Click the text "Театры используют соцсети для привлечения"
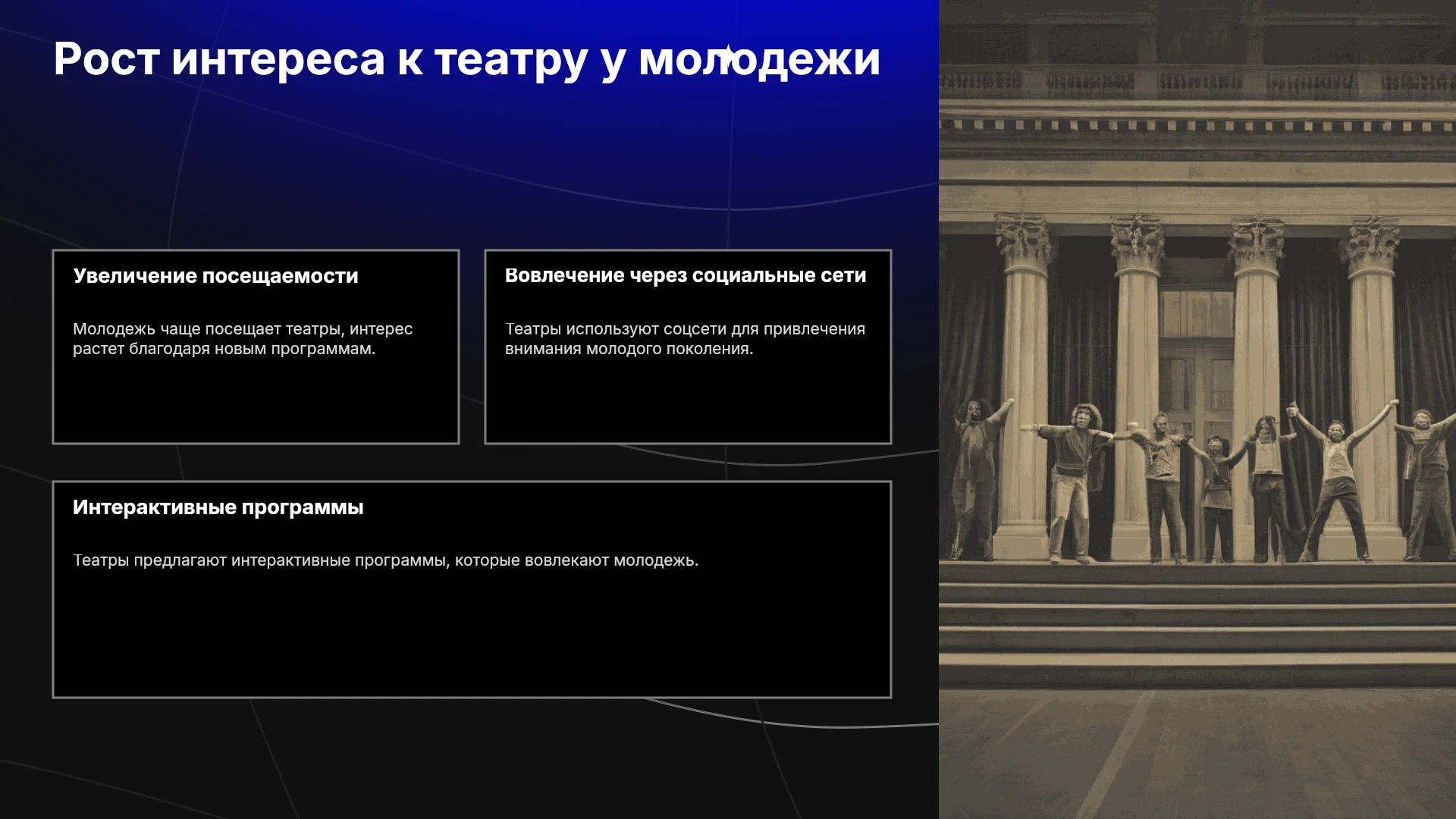The width and height of the screenshot is (1456, 819). 685,329
